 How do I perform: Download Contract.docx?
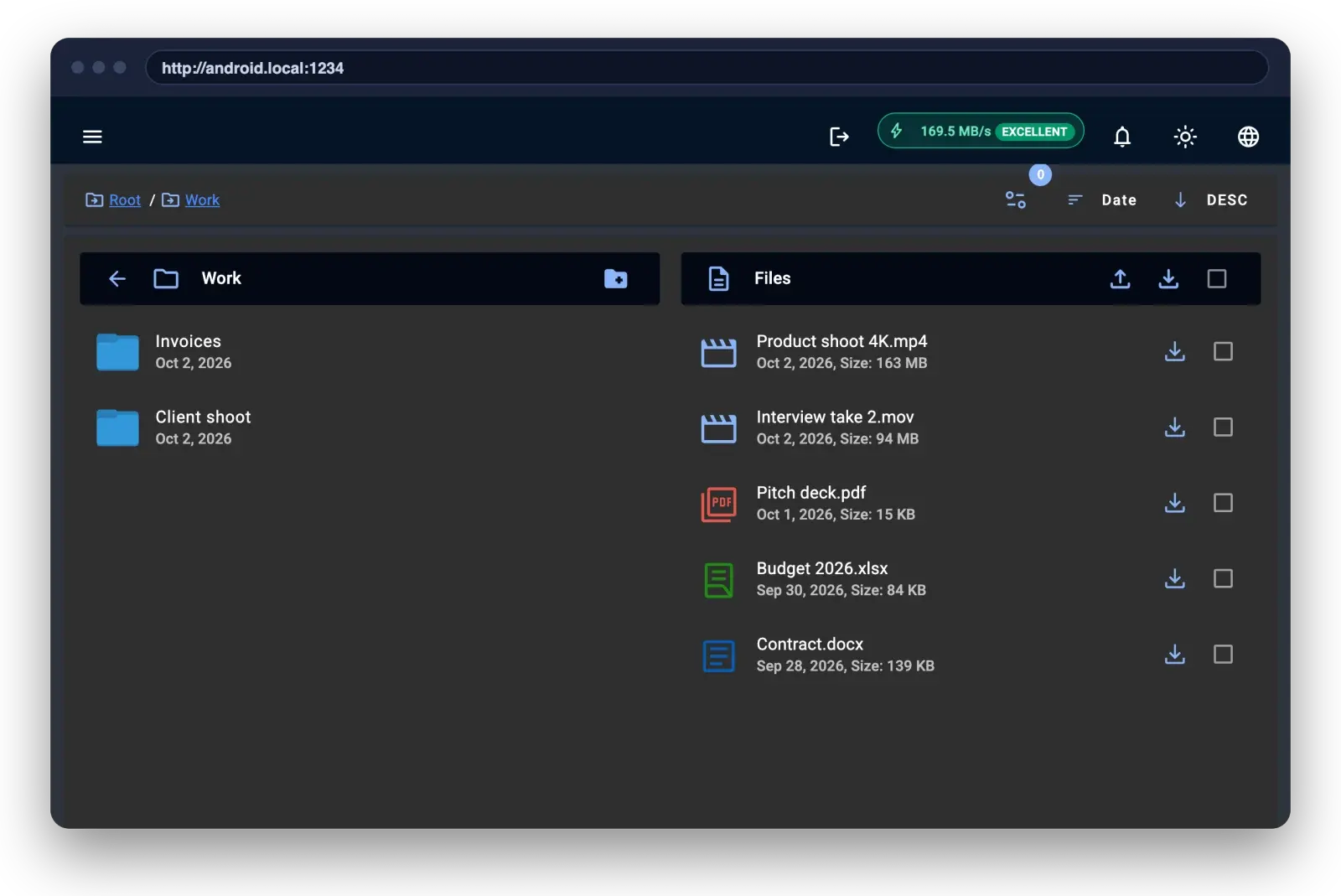(x=1175, y=654)
